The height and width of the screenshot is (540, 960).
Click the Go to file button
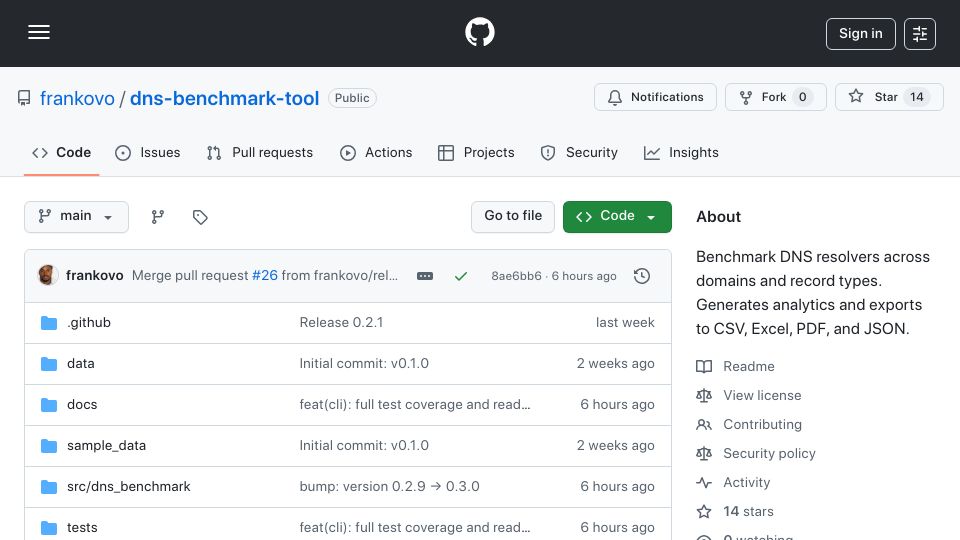[512, 217]
